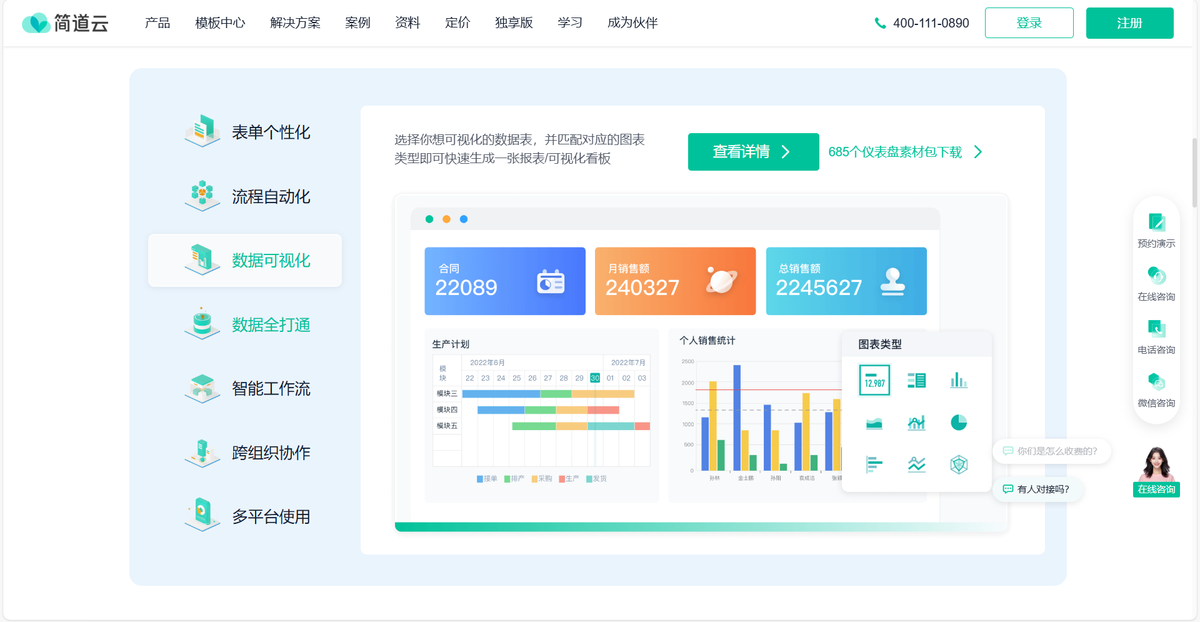Click the 流程自动化 hexagon icon
The height and width of the screenshot is (622, 1200).
(202, 196)
